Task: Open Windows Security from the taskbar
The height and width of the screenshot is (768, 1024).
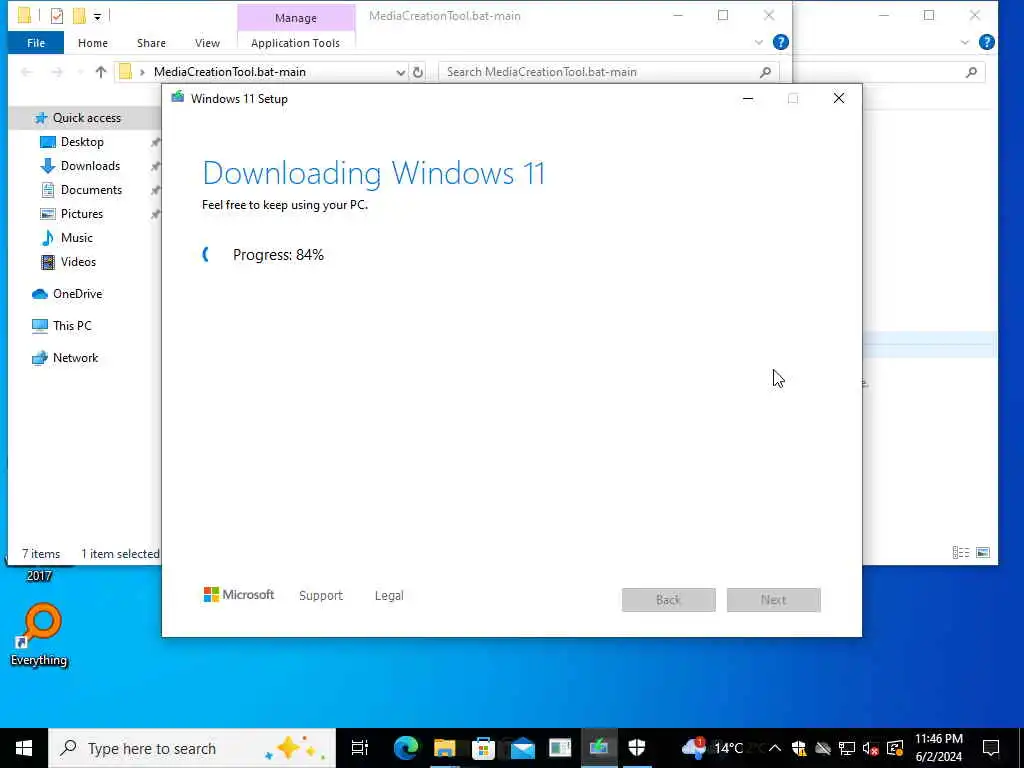Action: click(x=637, y=748)
